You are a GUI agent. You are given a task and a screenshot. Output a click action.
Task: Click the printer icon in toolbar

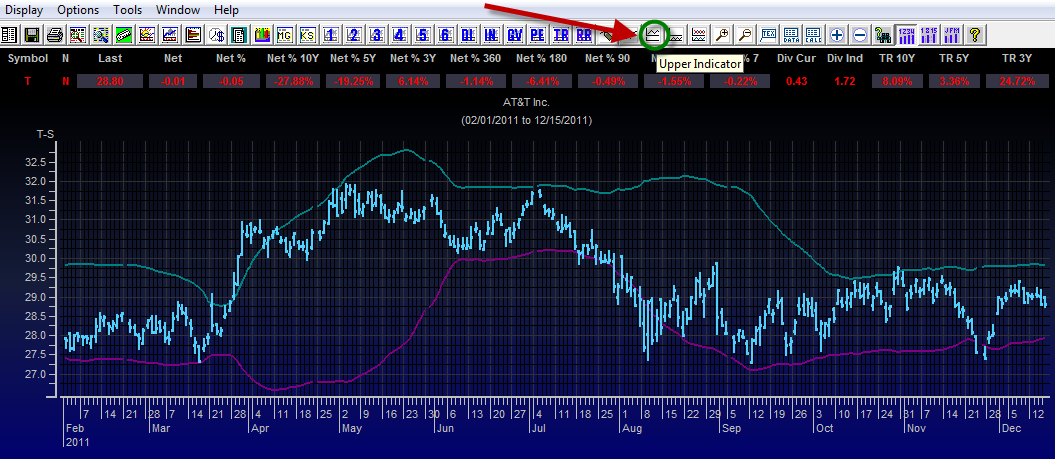(x=54, y=34)
